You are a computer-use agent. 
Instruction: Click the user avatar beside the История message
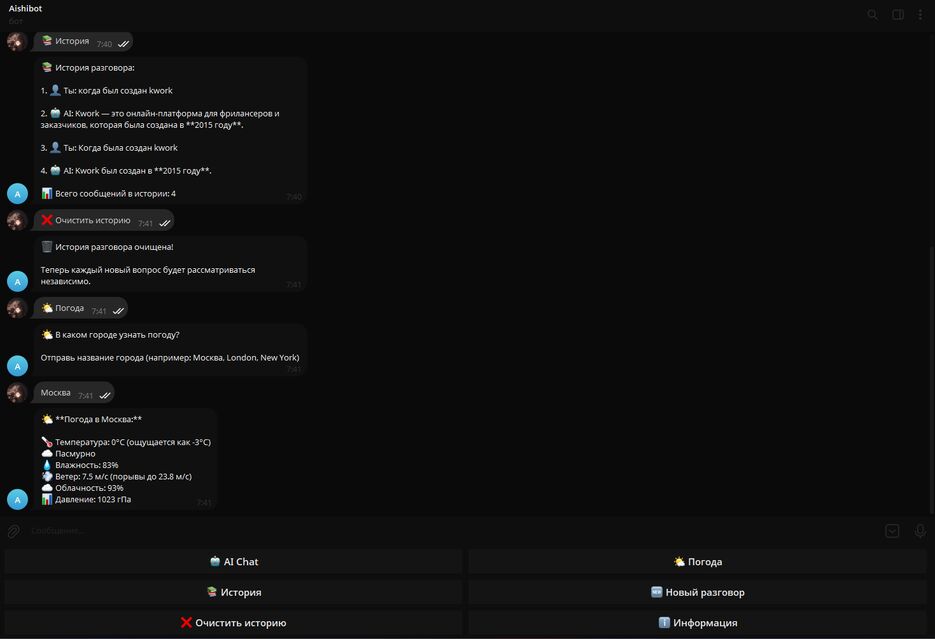(17, 42)
